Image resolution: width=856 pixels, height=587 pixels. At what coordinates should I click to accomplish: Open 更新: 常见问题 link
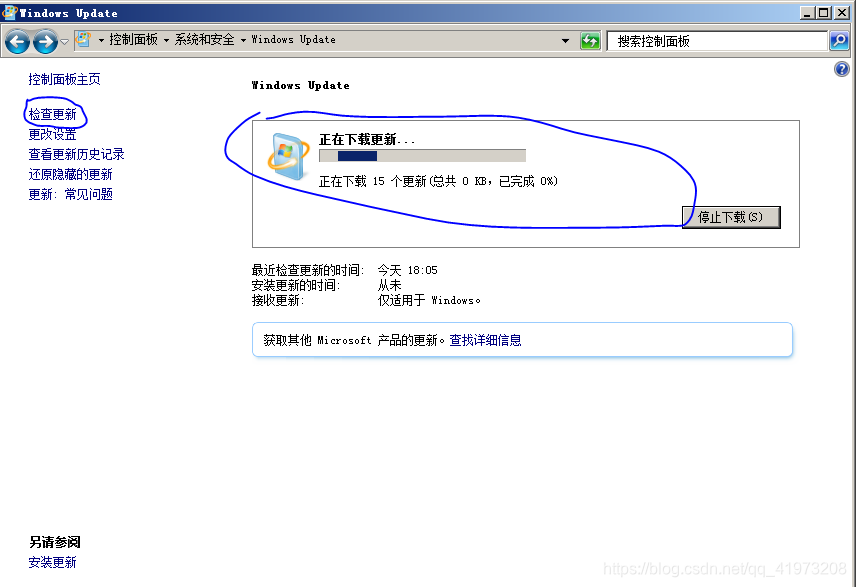click(x=70, y=194)
